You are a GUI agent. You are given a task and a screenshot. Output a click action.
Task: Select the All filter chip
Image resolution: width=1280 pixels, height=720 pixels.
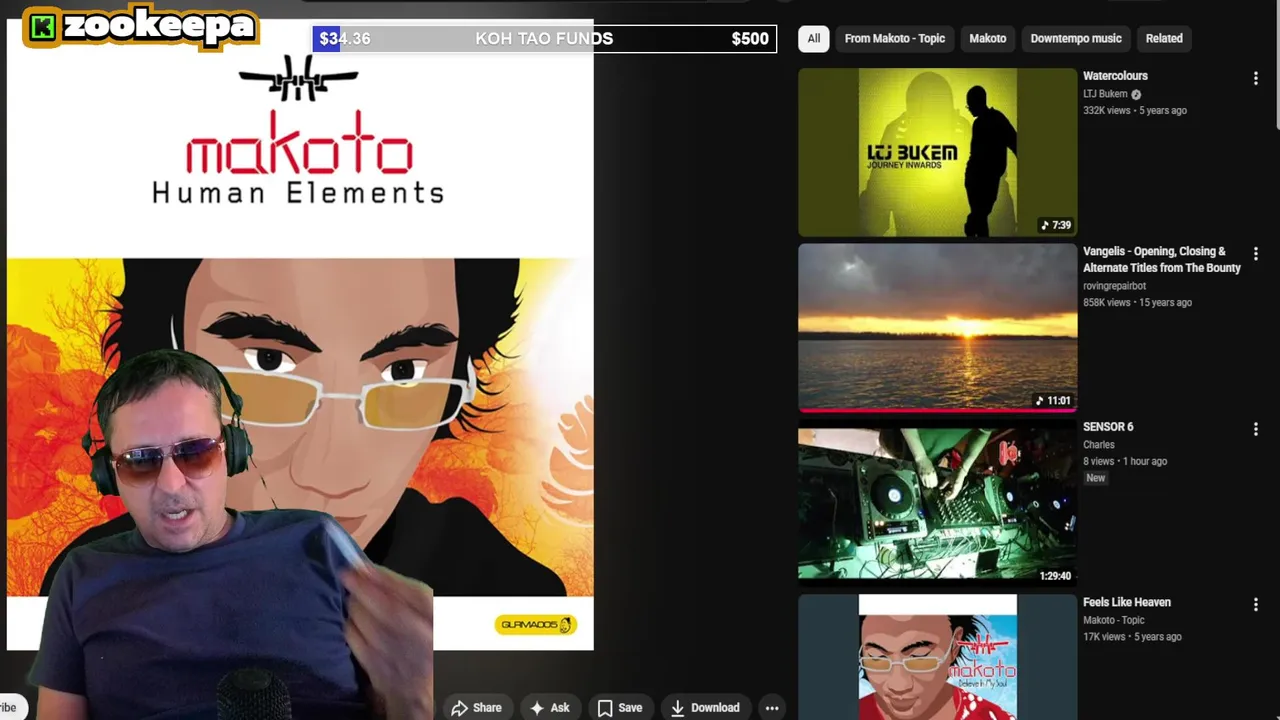coord(814,38)
